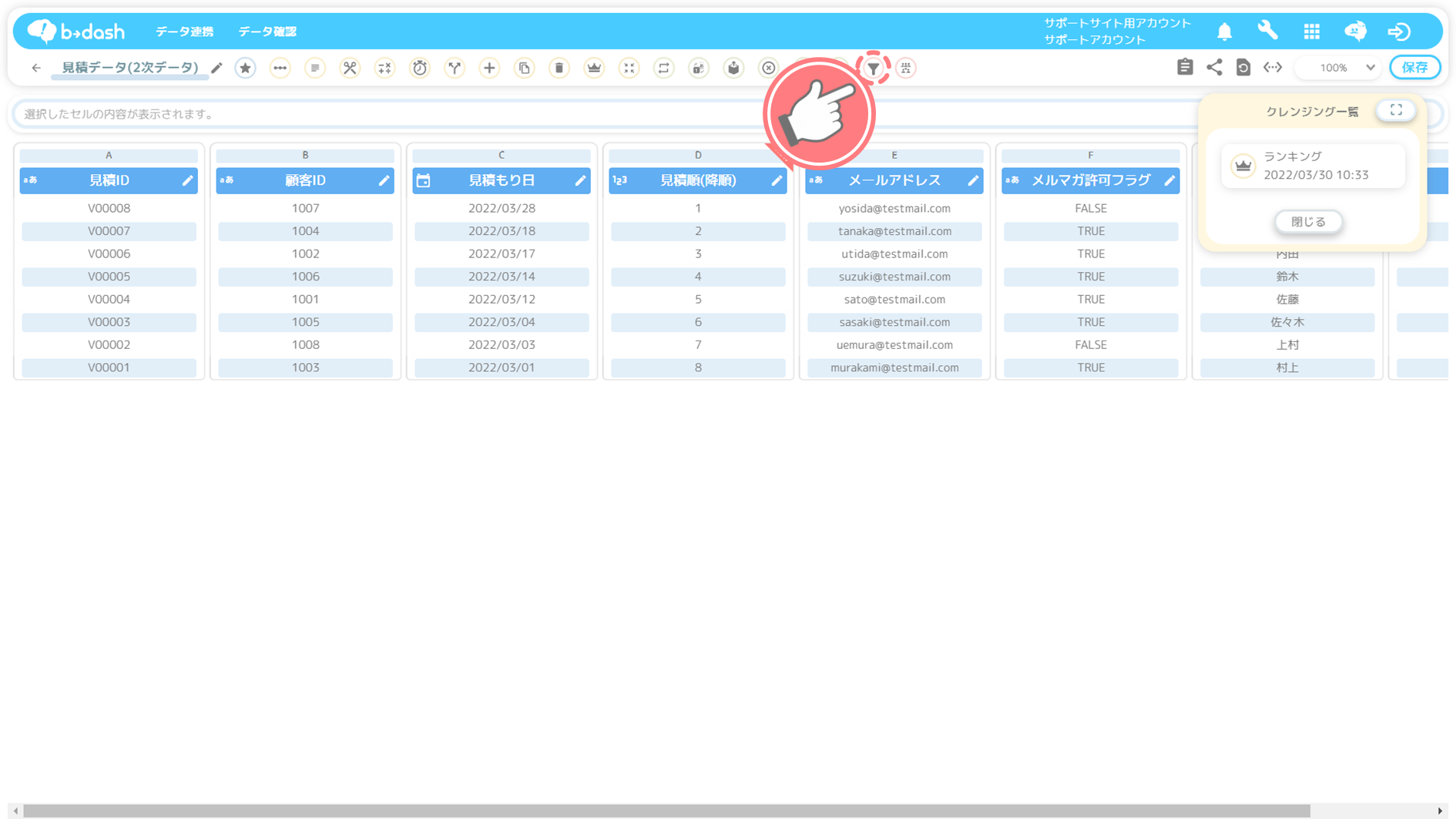1456x819 pixels.
Task: Click the plus add icon in toolbar
Action: [x=489, y=69]
